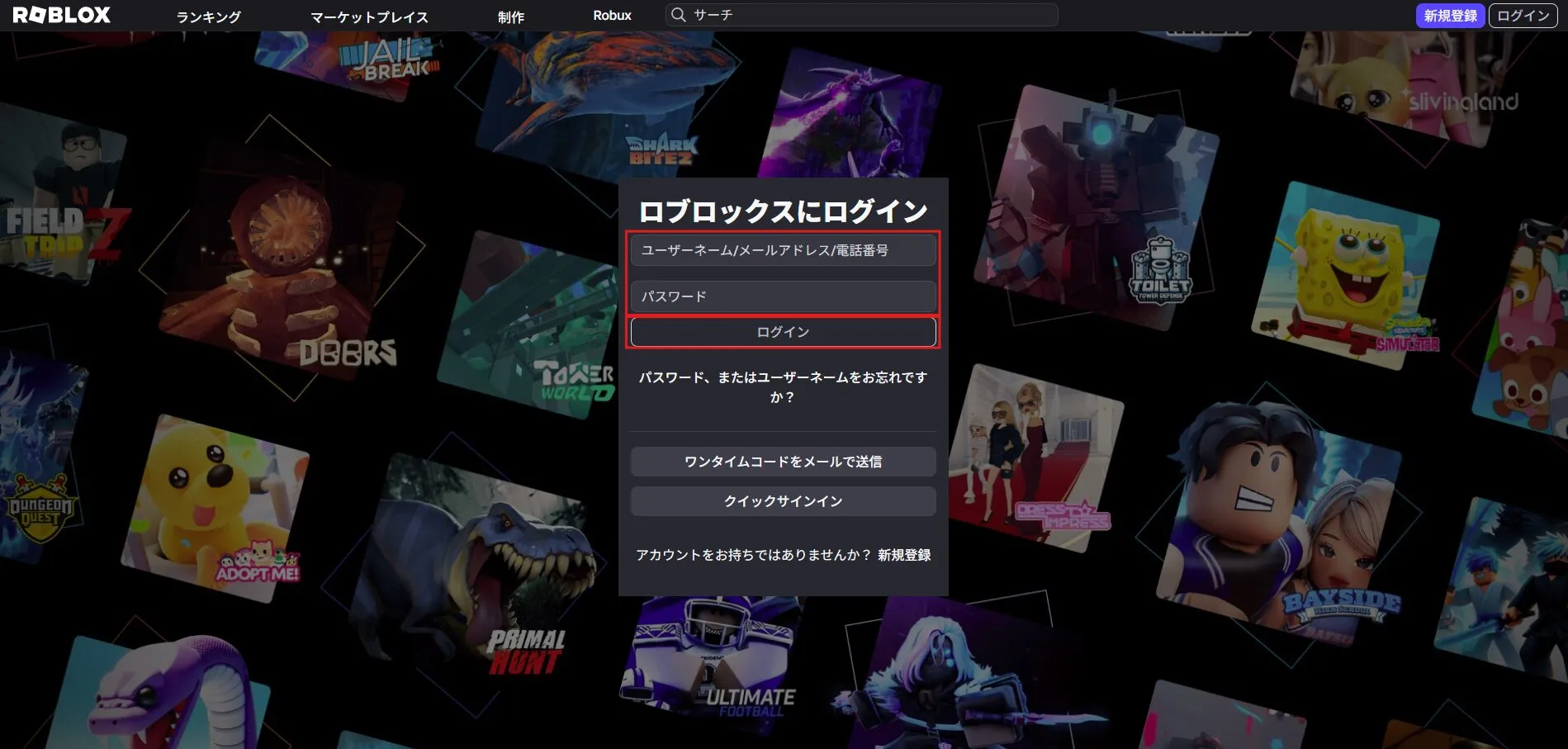Open the 制作 menu item
This screenshot has height=749, width=1568.
(x=510, y=17)
